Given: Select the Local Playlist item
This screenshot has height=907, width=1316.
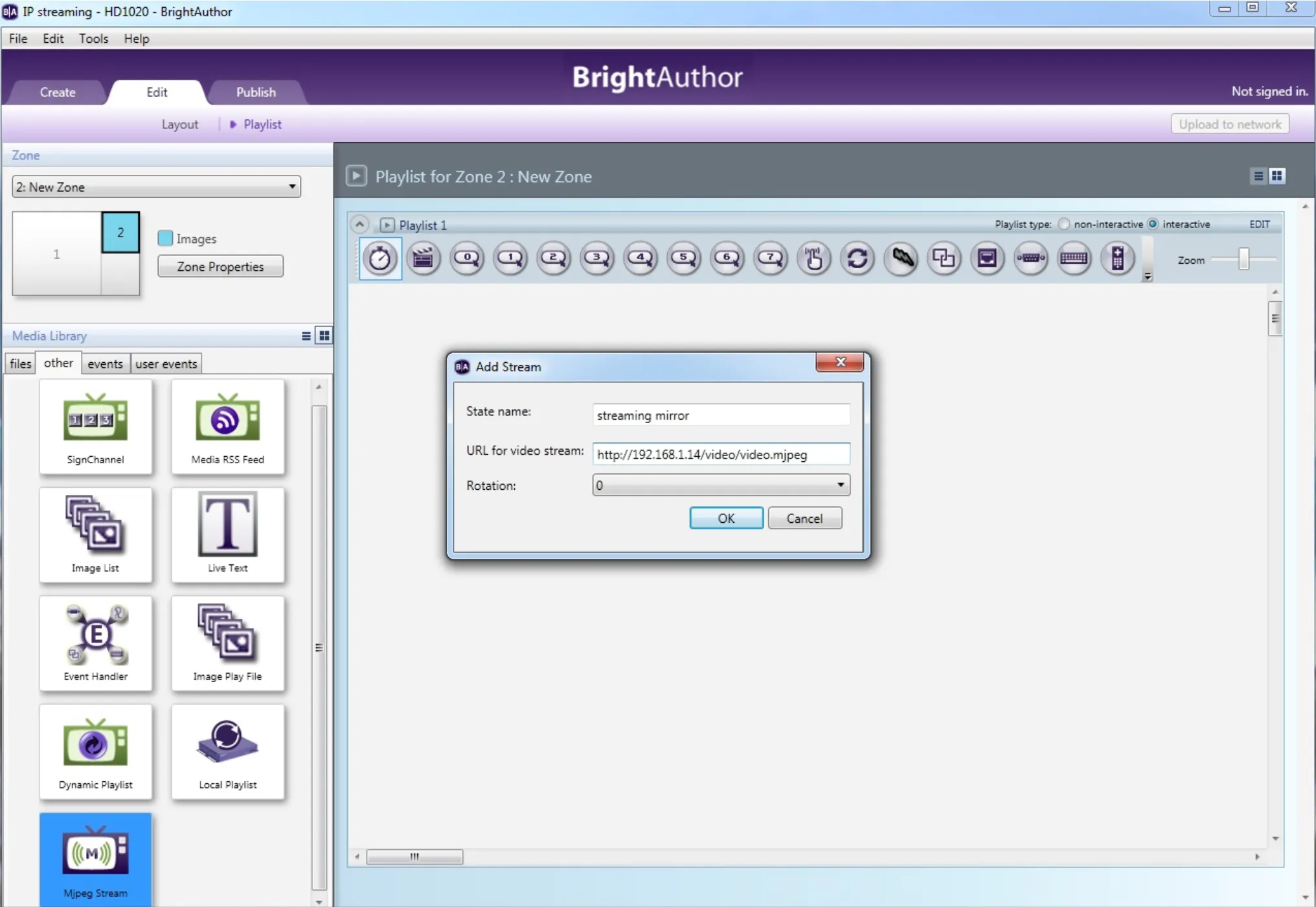Looking at the screenshot, I should [x=228, y=752].
